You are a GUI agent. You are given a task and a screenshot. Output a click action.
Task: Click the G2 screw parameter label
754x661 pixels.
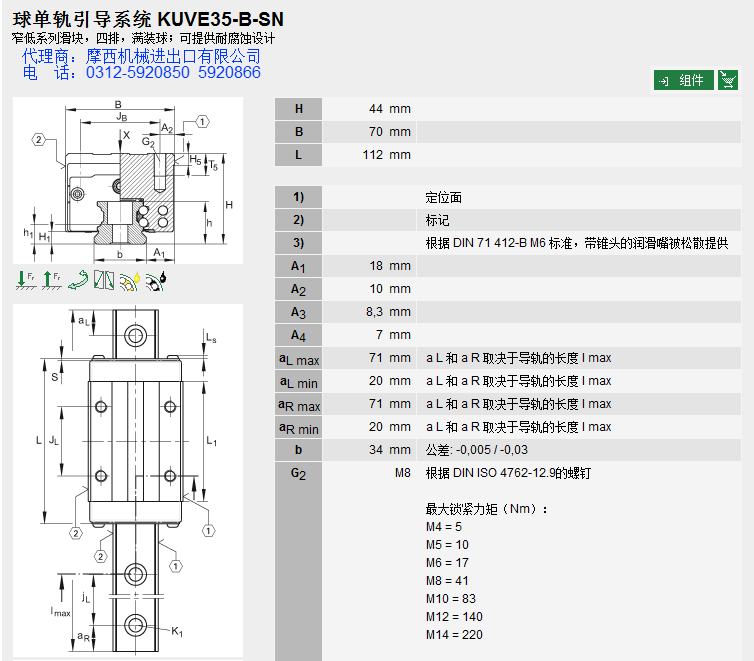coord(298,473)
